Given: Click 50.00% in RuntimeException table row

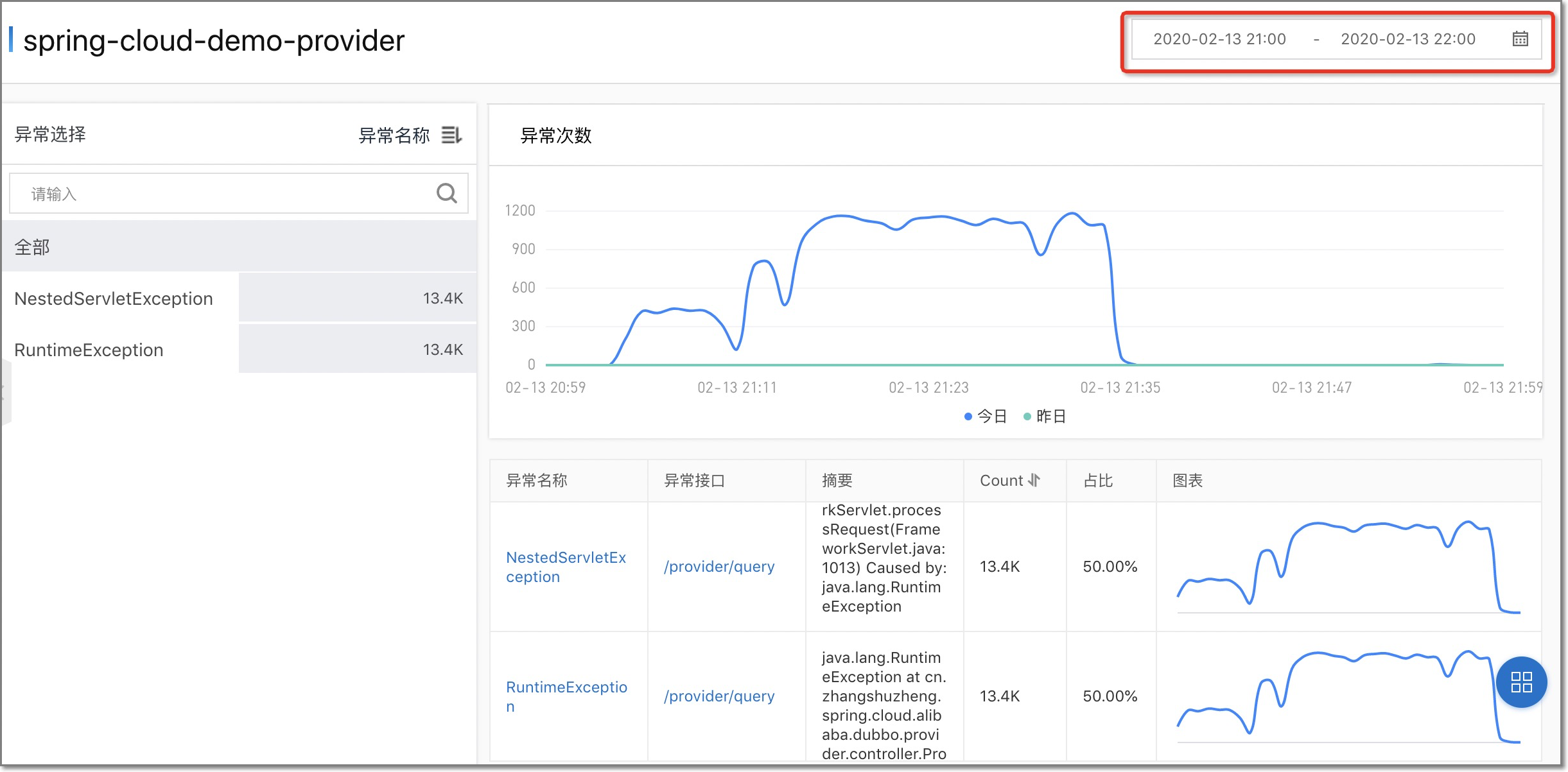Looking at the screenshot, I should [x=1110, y=696].
